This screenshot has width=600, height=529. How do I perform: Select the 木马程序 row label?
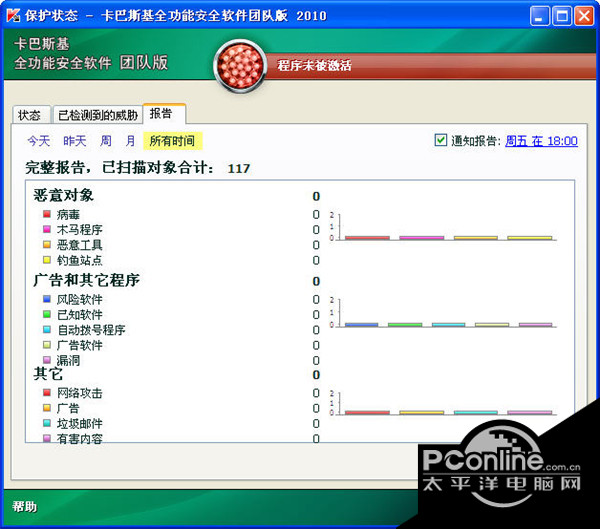tap(80, 230)
